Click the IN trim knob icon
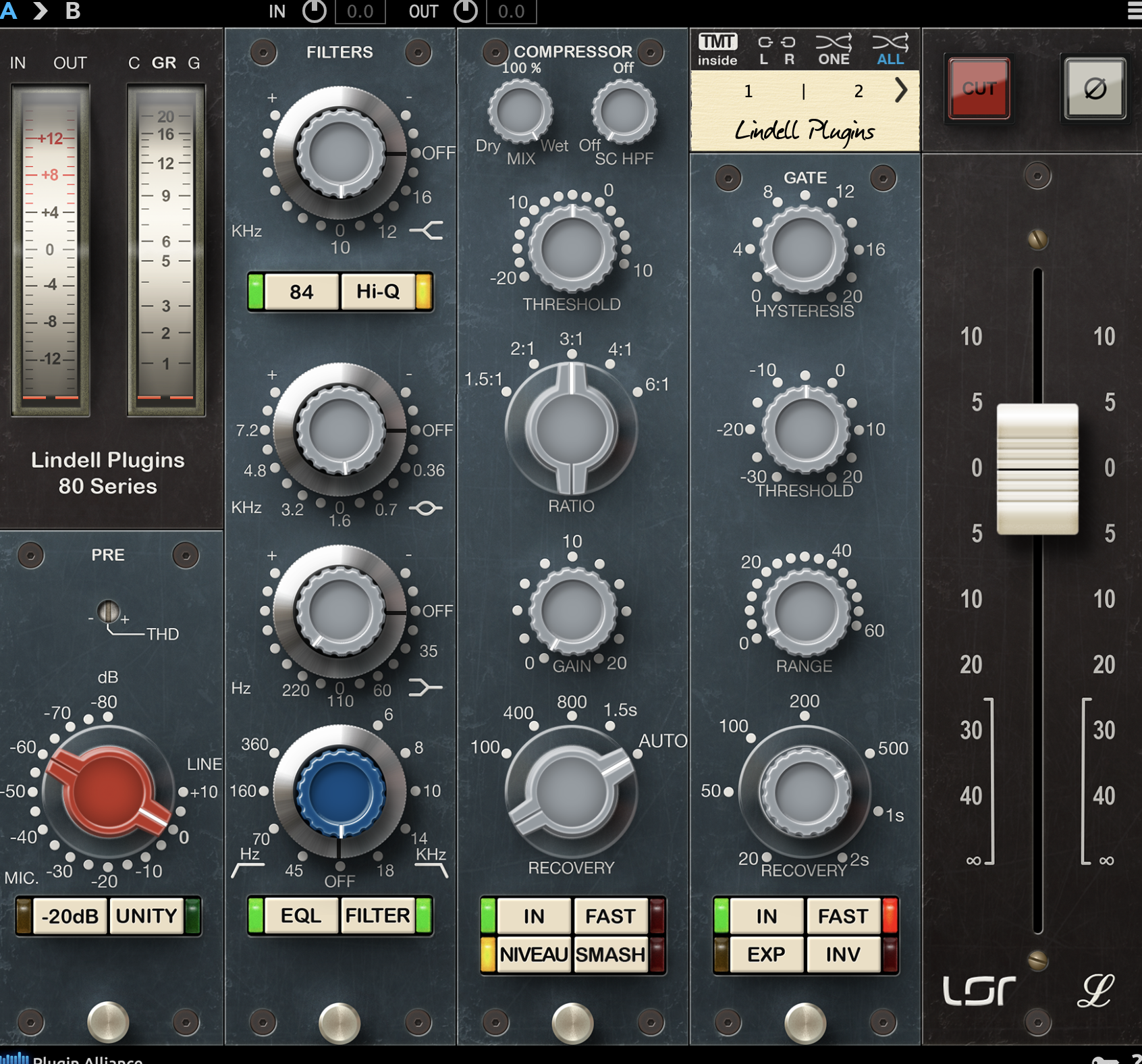The width and height of the screenshot is (1142, 1064). (x=314, y=11)
